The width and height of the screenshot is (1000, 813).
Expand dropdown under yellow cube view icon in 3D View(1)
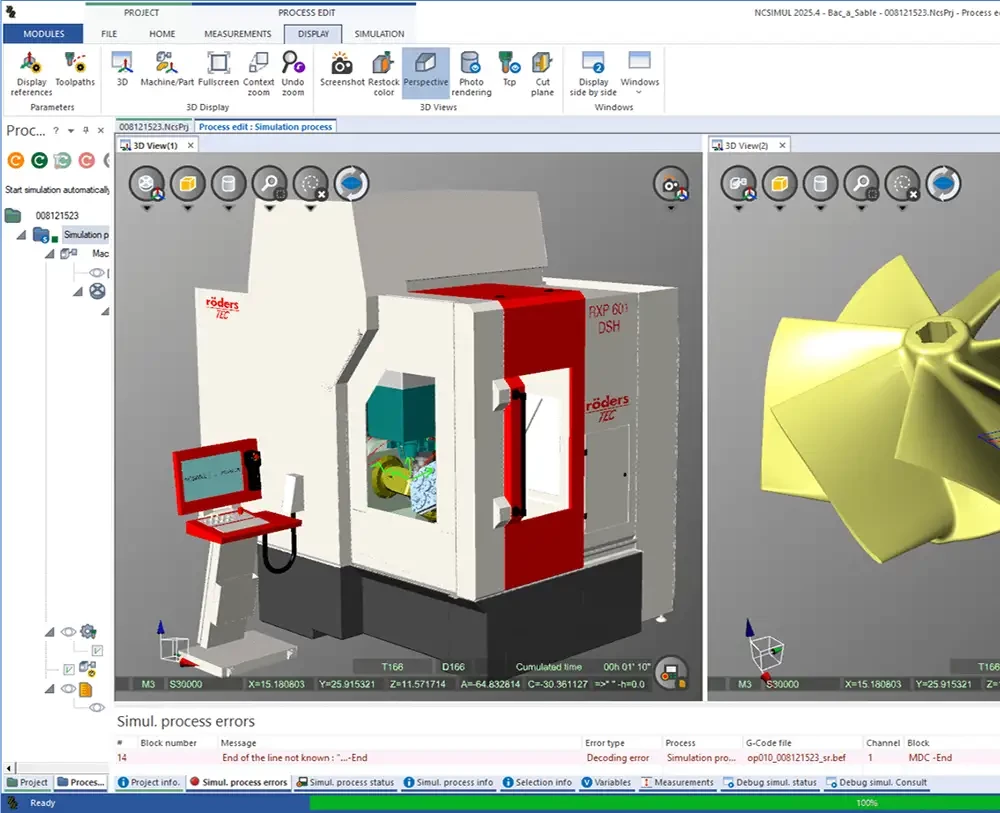click(188, 209)
